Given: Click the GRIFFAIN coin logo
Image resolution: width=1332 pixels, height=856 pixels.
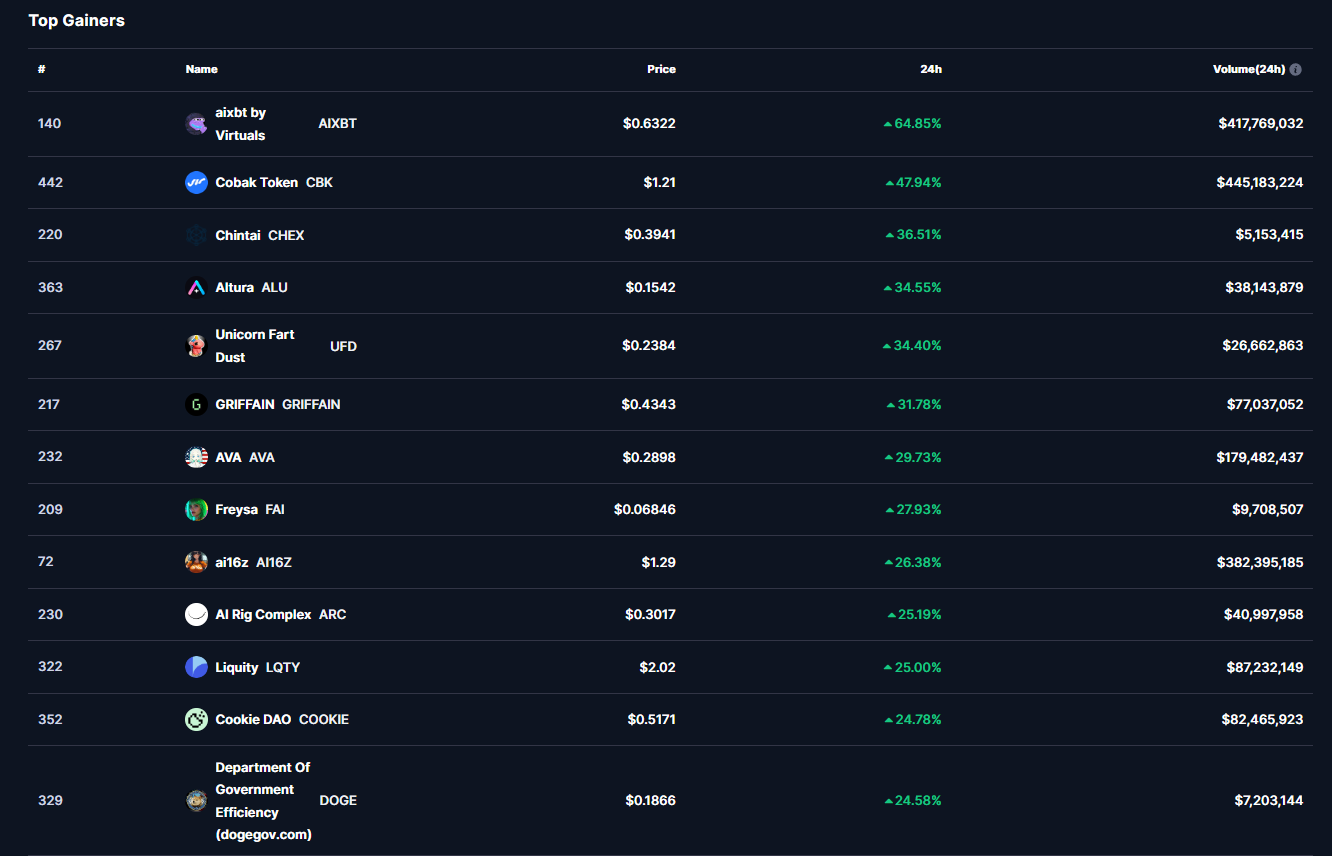Looking at the screenshot, I should pos(196,405).
